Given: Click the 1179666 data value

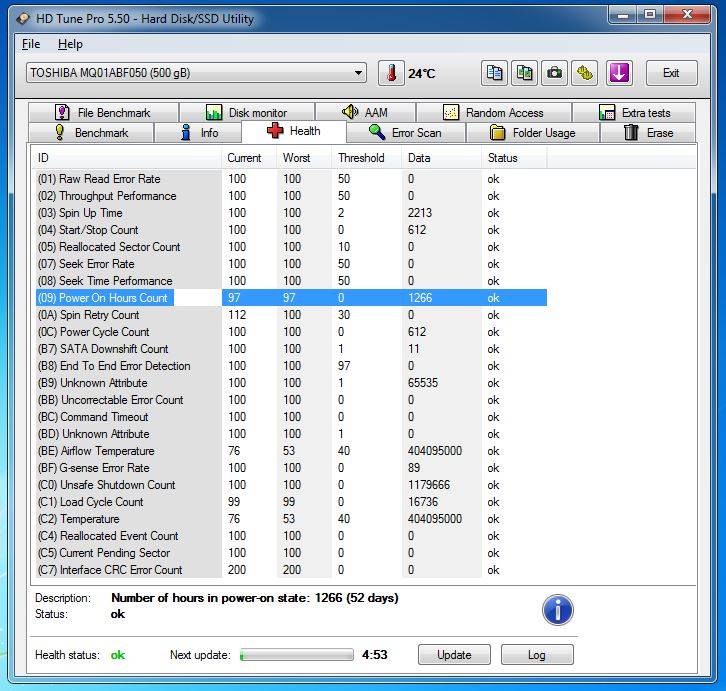Looking at the screenshot, I should (429, 485).
